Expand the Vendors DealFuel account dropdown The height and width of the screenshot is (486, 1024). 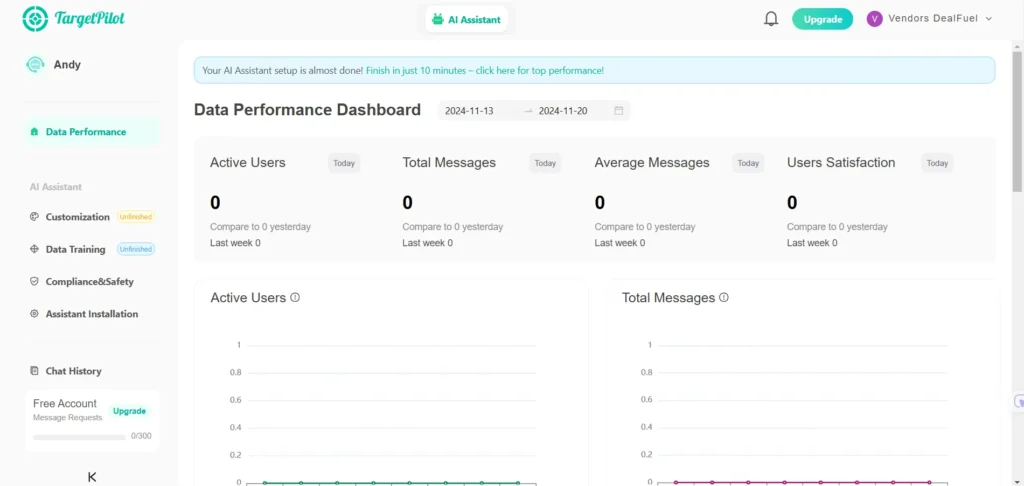(989, 19)
